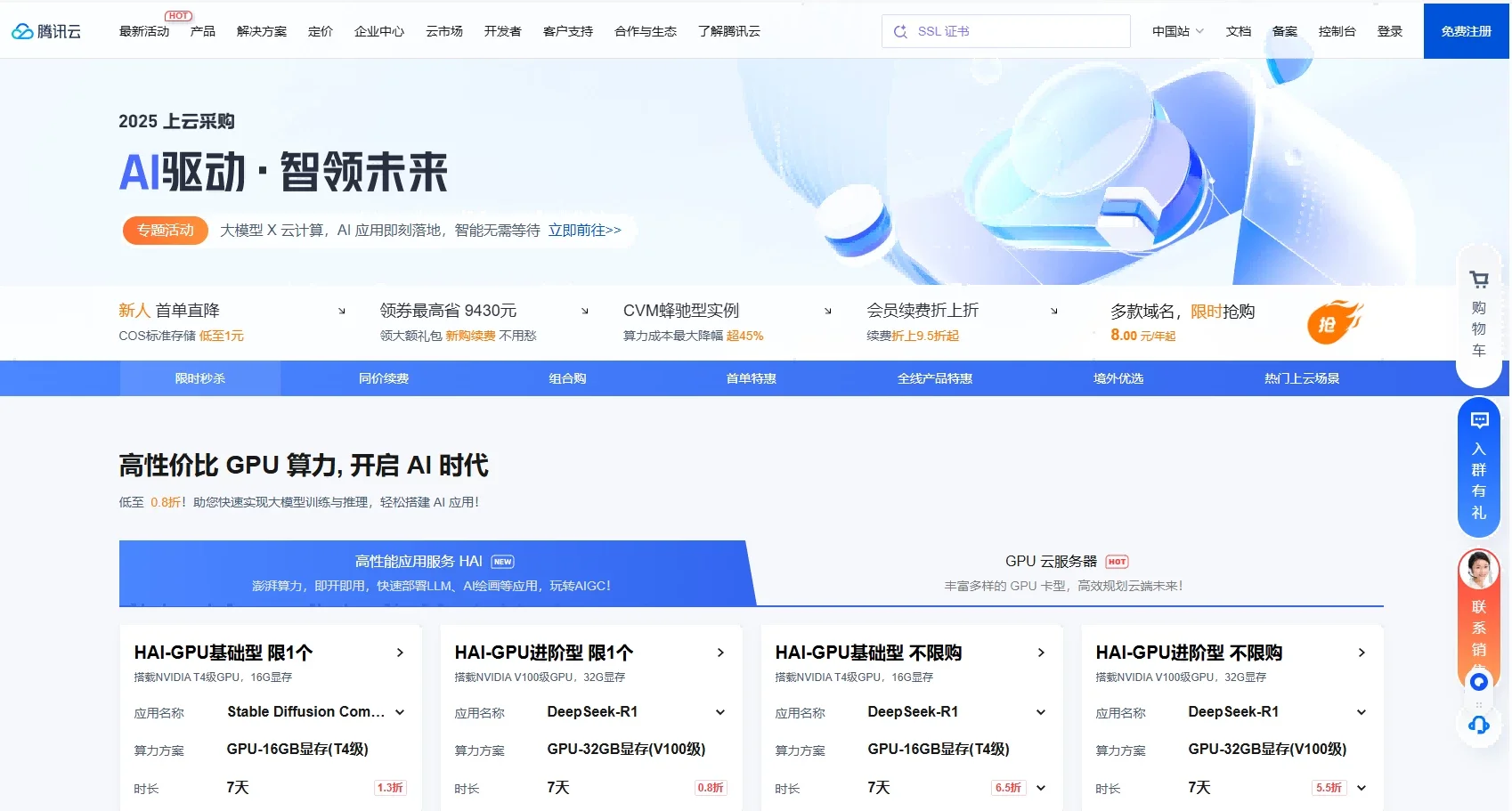The height and width of the screenshot is (811, 1512).
Task: Click the search icon in SSL 证书 box
Action: point(900,31)
